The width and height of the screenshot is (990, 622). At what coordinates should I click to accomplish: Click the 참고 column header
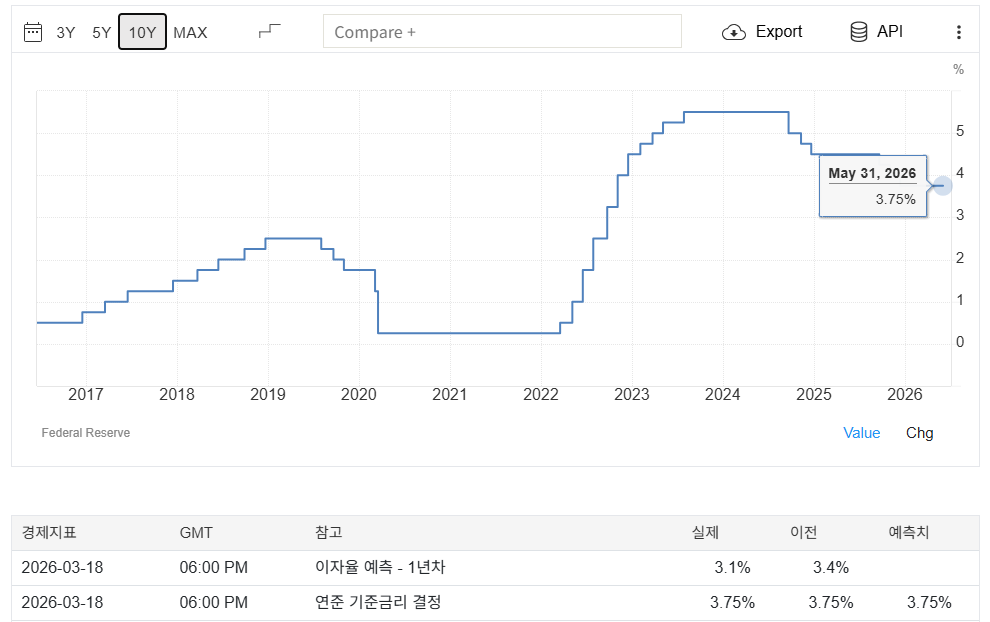coord(328,532)
